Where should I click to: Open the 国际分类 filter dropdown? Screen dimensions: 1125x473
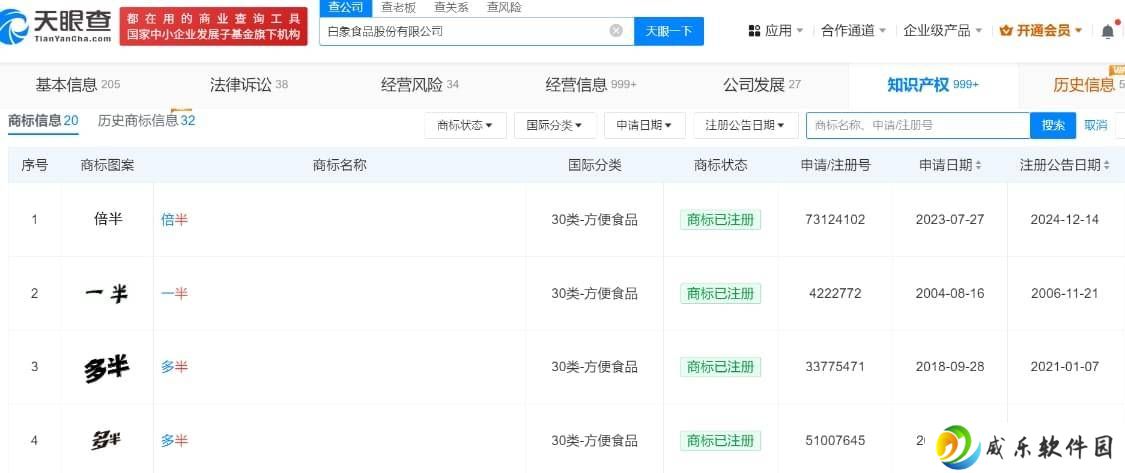pyautogui.click(x=555, y=126)
